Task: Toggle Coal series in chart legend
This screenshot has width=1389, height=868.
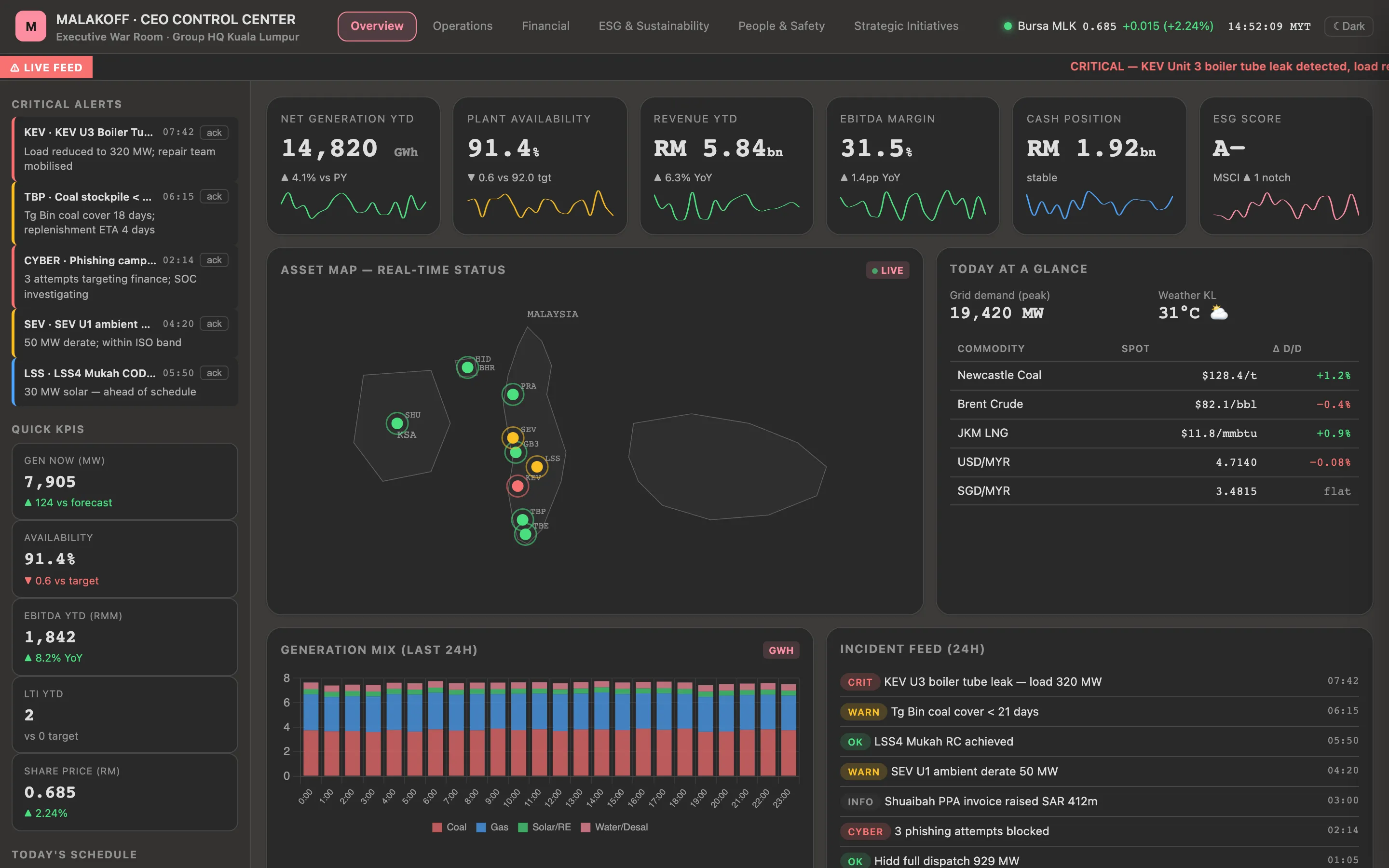Action: pos(449,827)
